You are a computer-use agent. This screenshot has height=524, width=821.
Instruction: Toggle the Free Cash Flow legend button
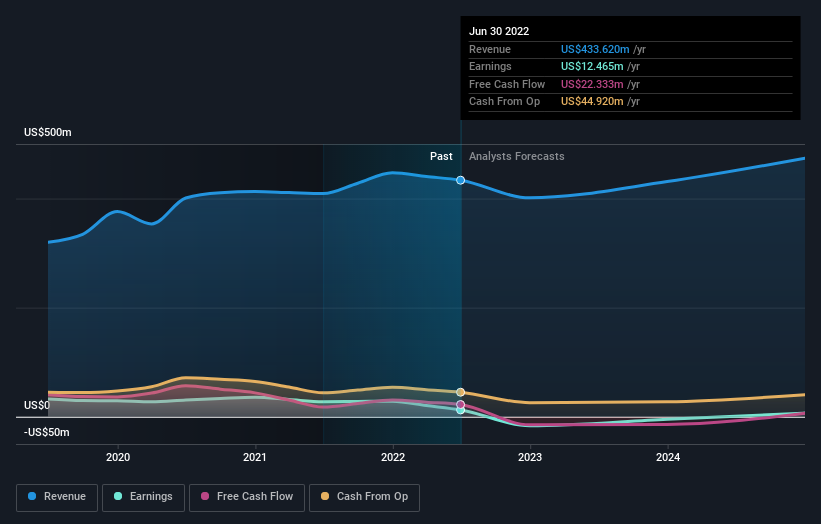click(x=247, y=497)
